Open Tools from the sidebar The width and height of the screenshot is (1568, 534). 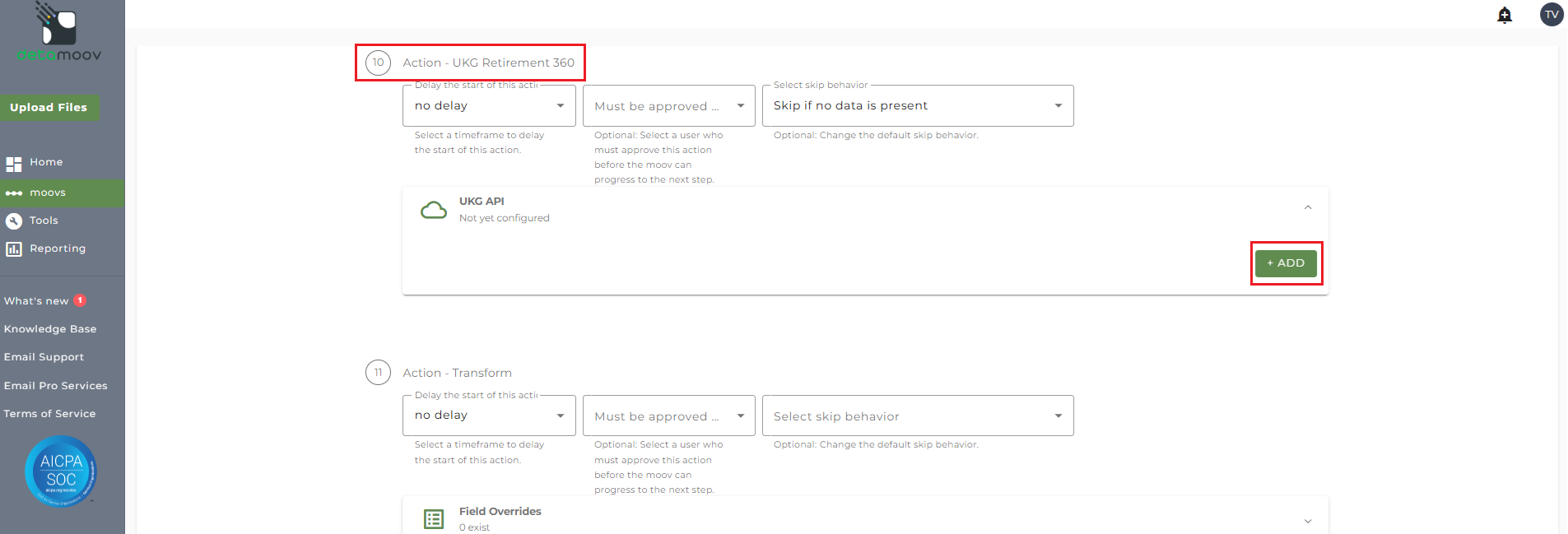pos(44,221)
